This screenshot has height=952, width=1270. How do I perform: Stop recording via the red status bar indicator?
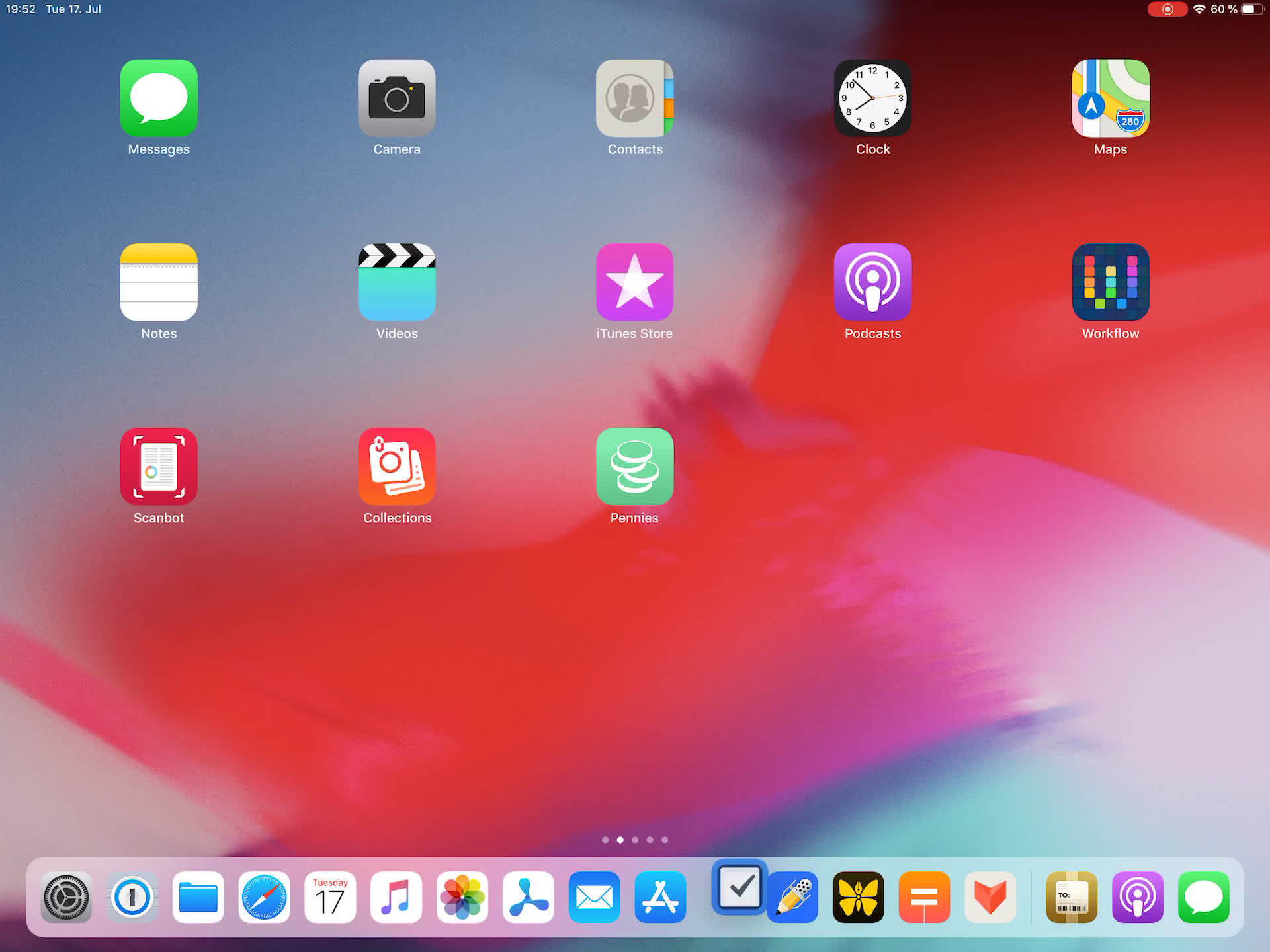click(x=1167, y=9)
